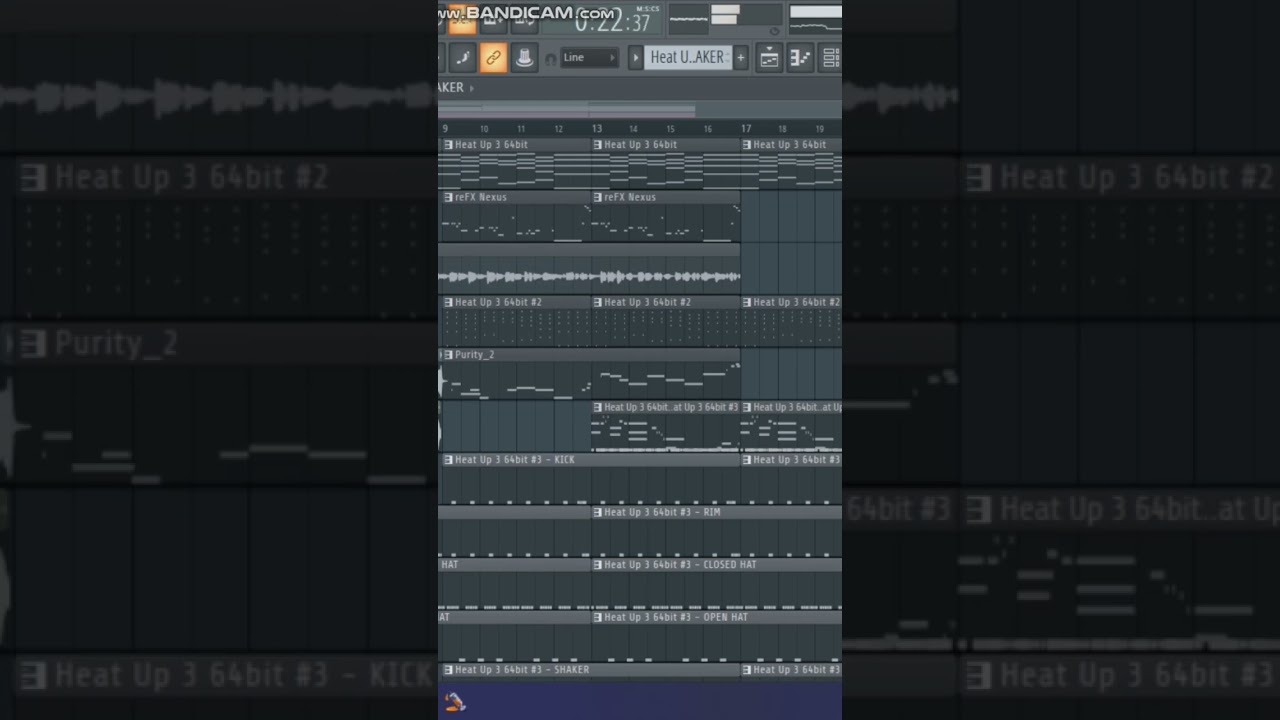1280x720 pixels.
Task: Open the Playlist view icon
Action: [769, 58]
